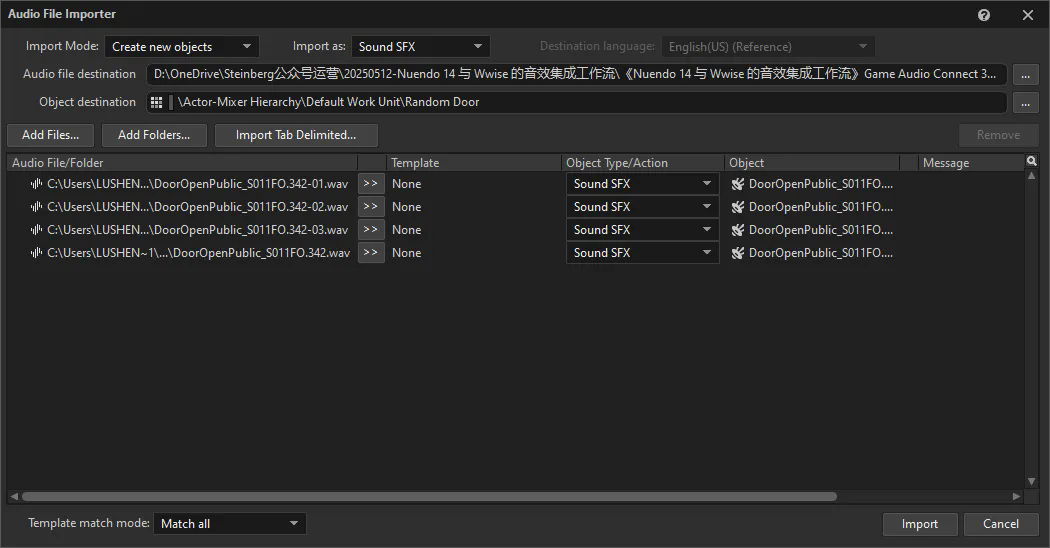The height and width of the screenshot is (548, 1050).
Task: Click Template None for 342-03.wav
Action: [x=406, y=230]
